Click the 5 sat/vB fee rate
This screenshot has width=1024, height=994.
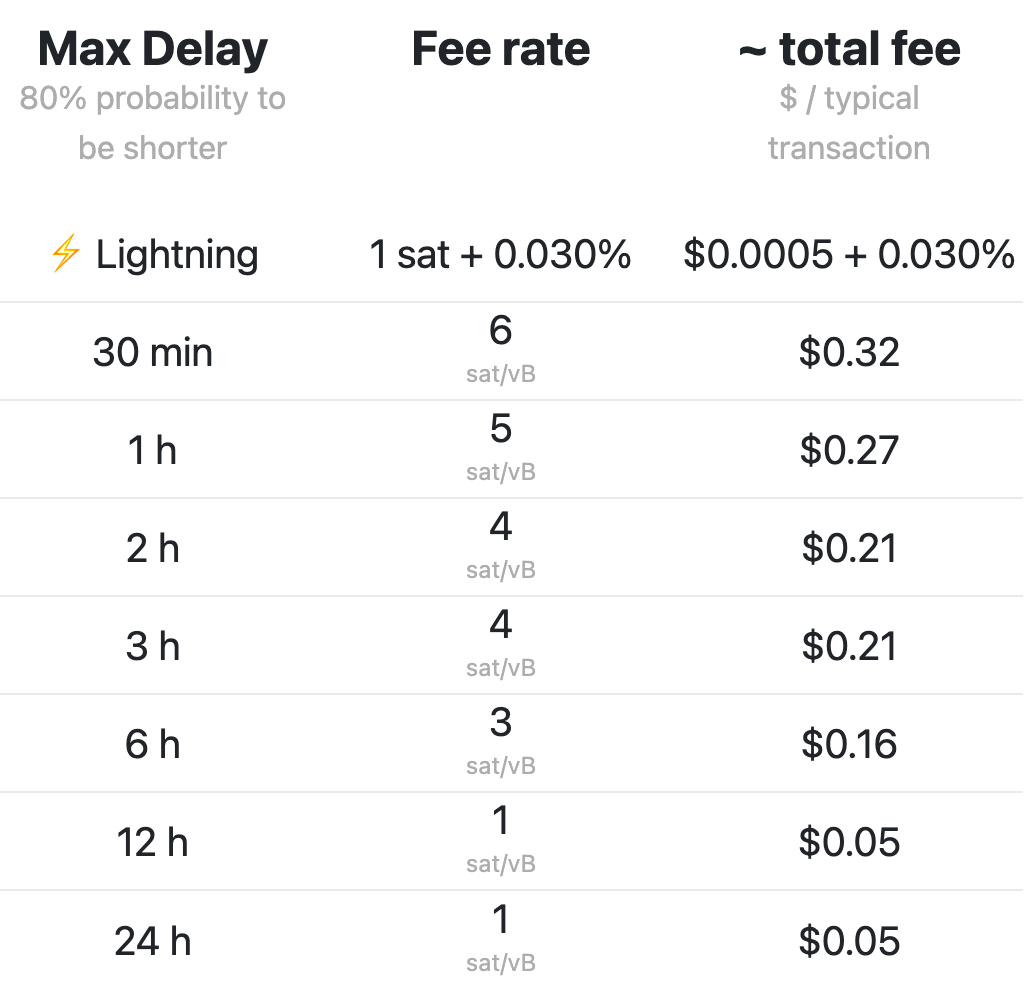(501, 439)
